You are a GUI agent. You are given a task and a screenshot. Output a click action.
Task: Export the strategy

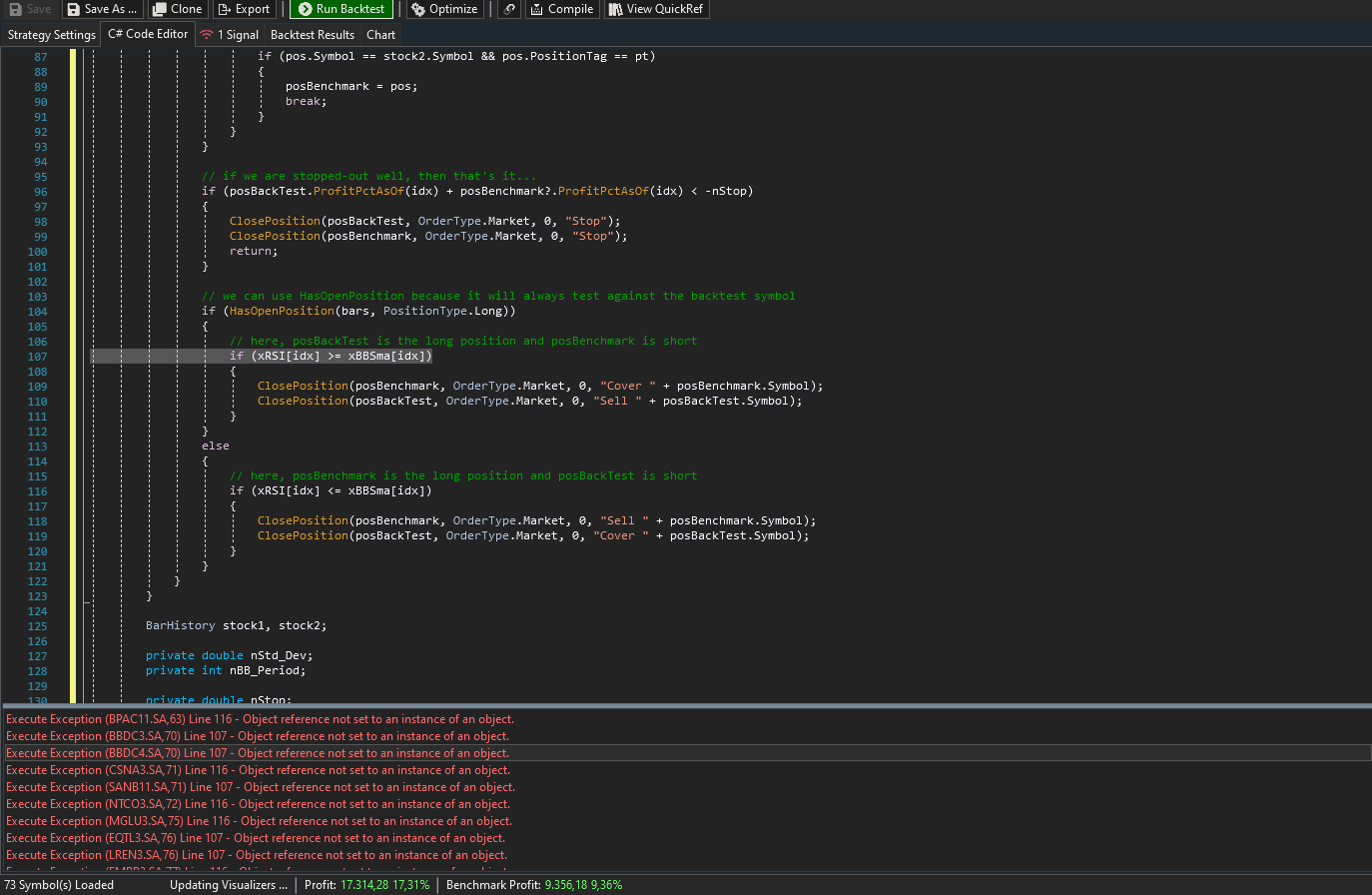[x=244, y=9]
